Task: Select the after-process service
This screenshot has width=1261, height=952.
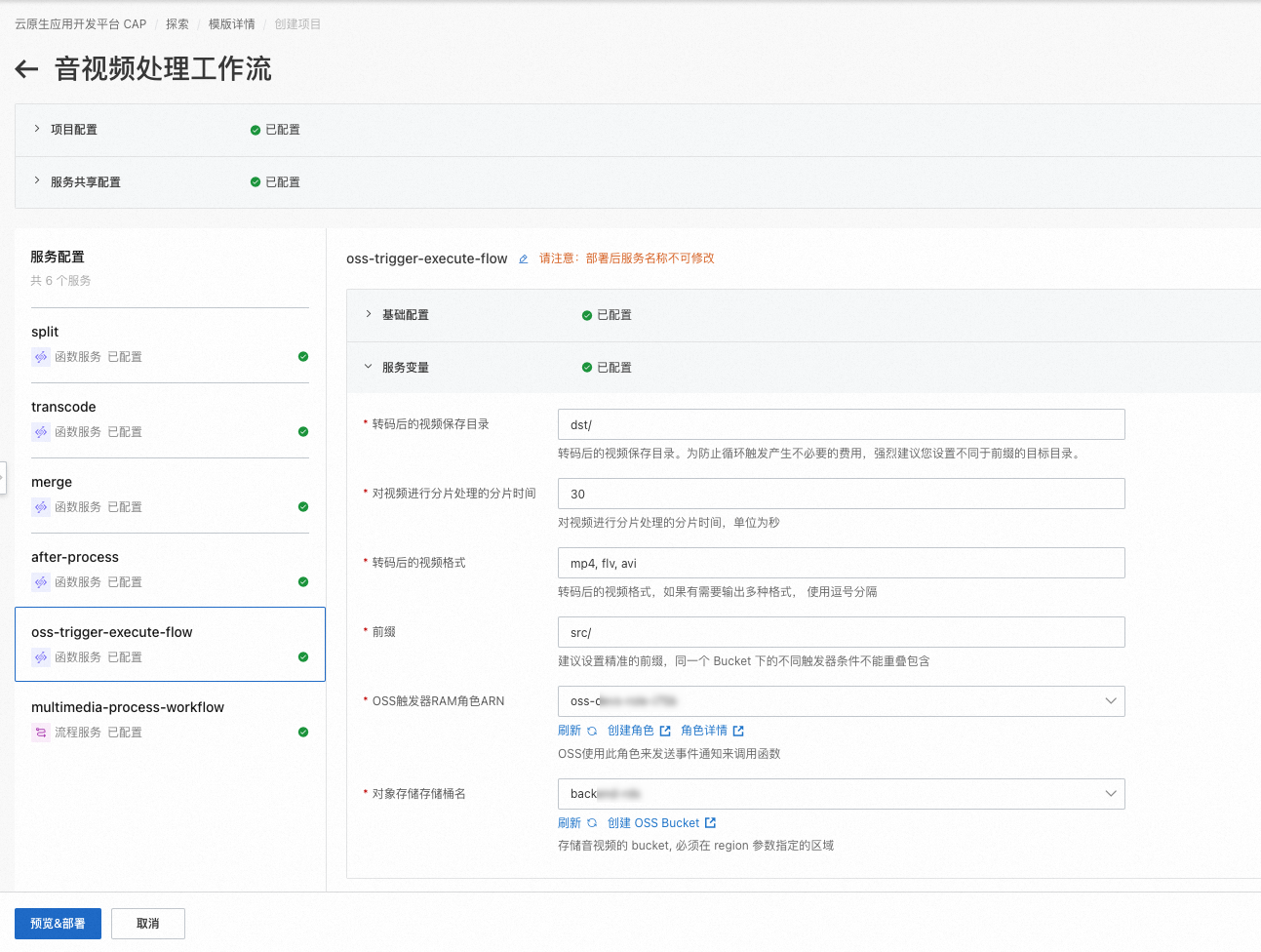Action: coord(170,570)
